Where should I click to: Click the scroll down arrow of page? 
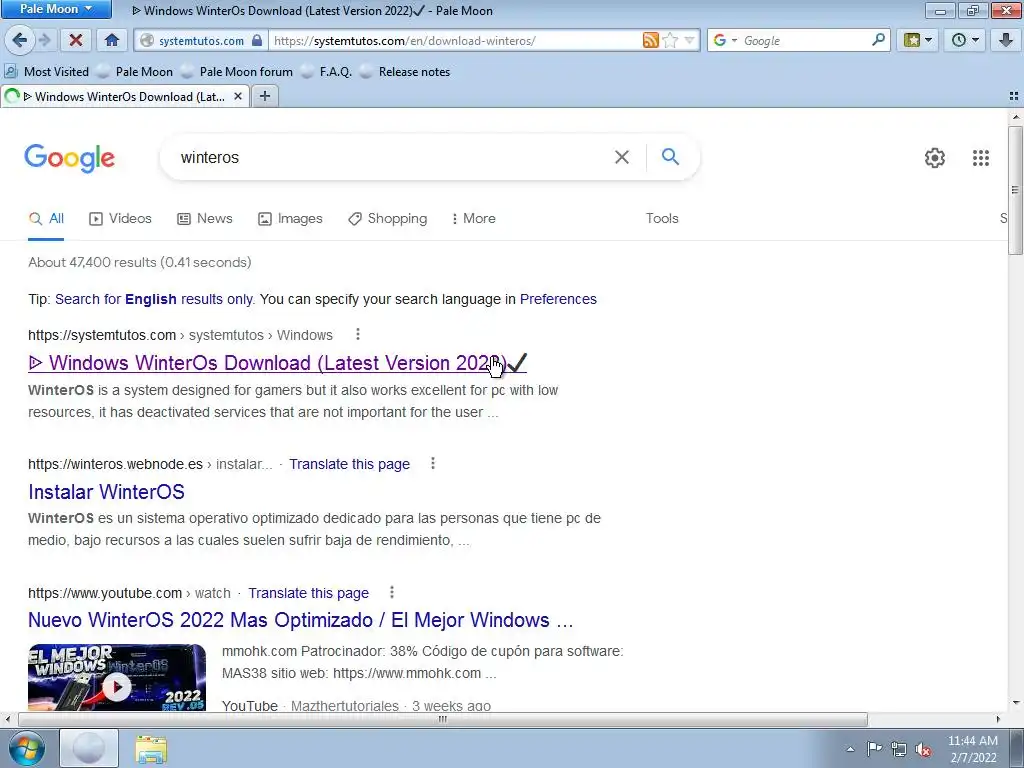[1016, 703]
